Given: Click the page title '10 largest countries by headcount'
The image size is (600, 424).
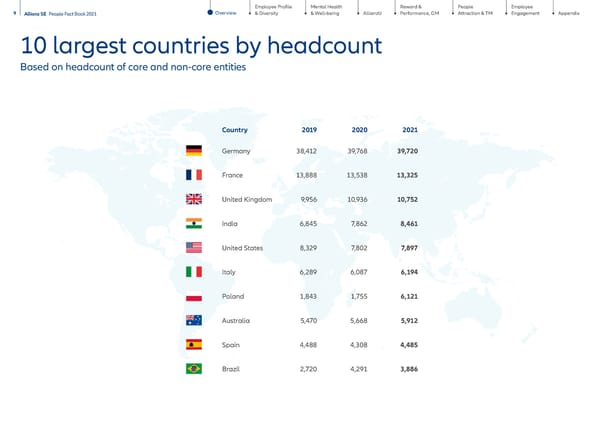Looking at the screenshot, I should (201, 46).
